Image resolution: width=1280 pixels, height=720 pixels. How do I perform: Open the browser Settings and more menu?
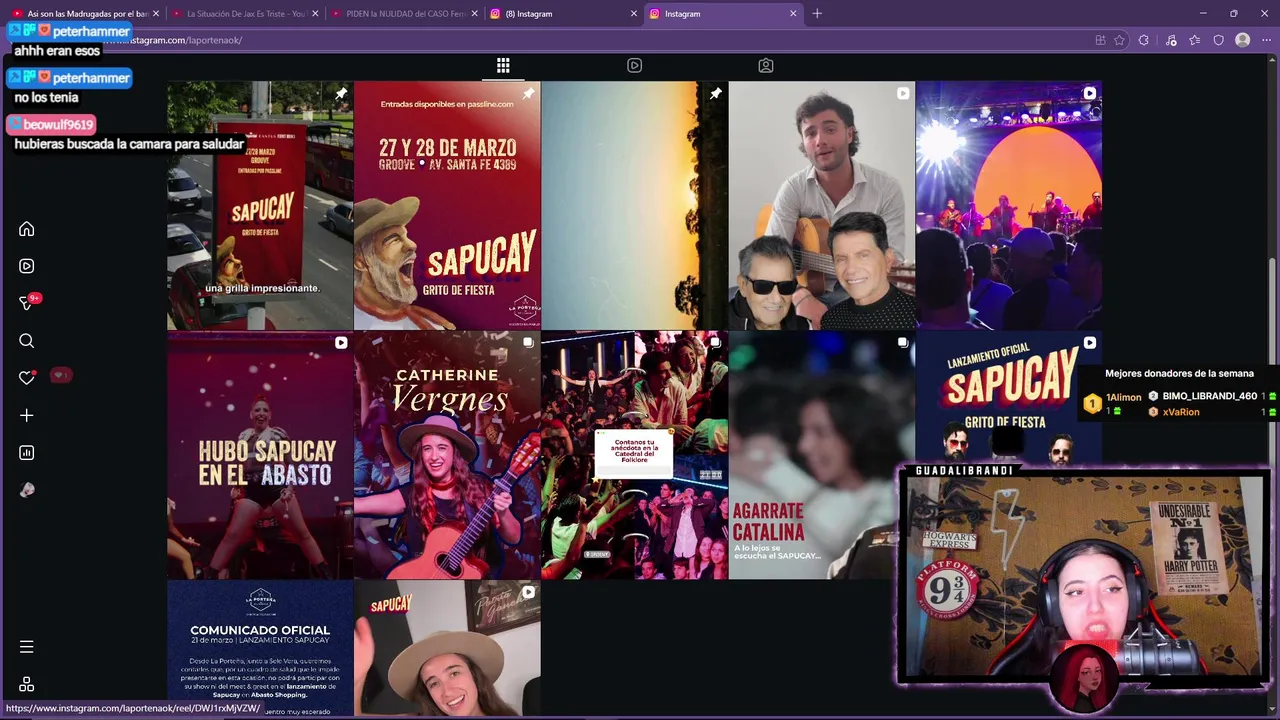pos(1266,40)
